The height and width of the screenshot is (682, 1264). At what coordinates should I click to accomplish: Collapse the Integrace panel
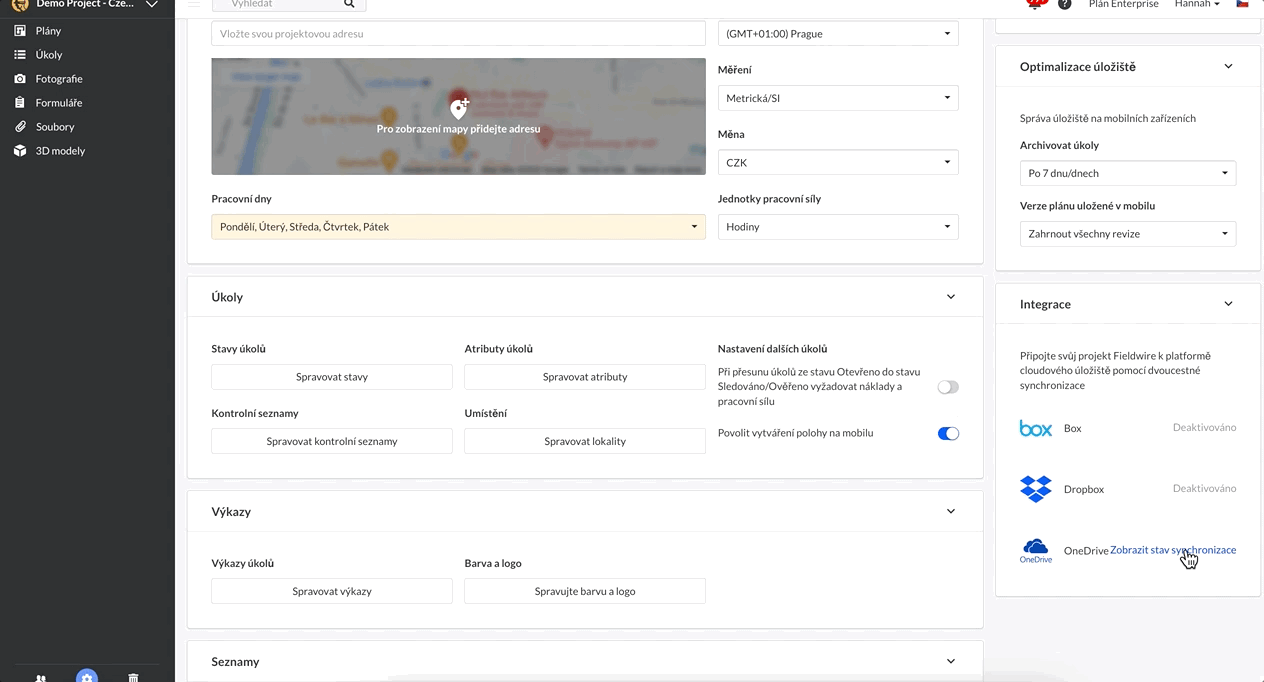[x=1229, y=304]
